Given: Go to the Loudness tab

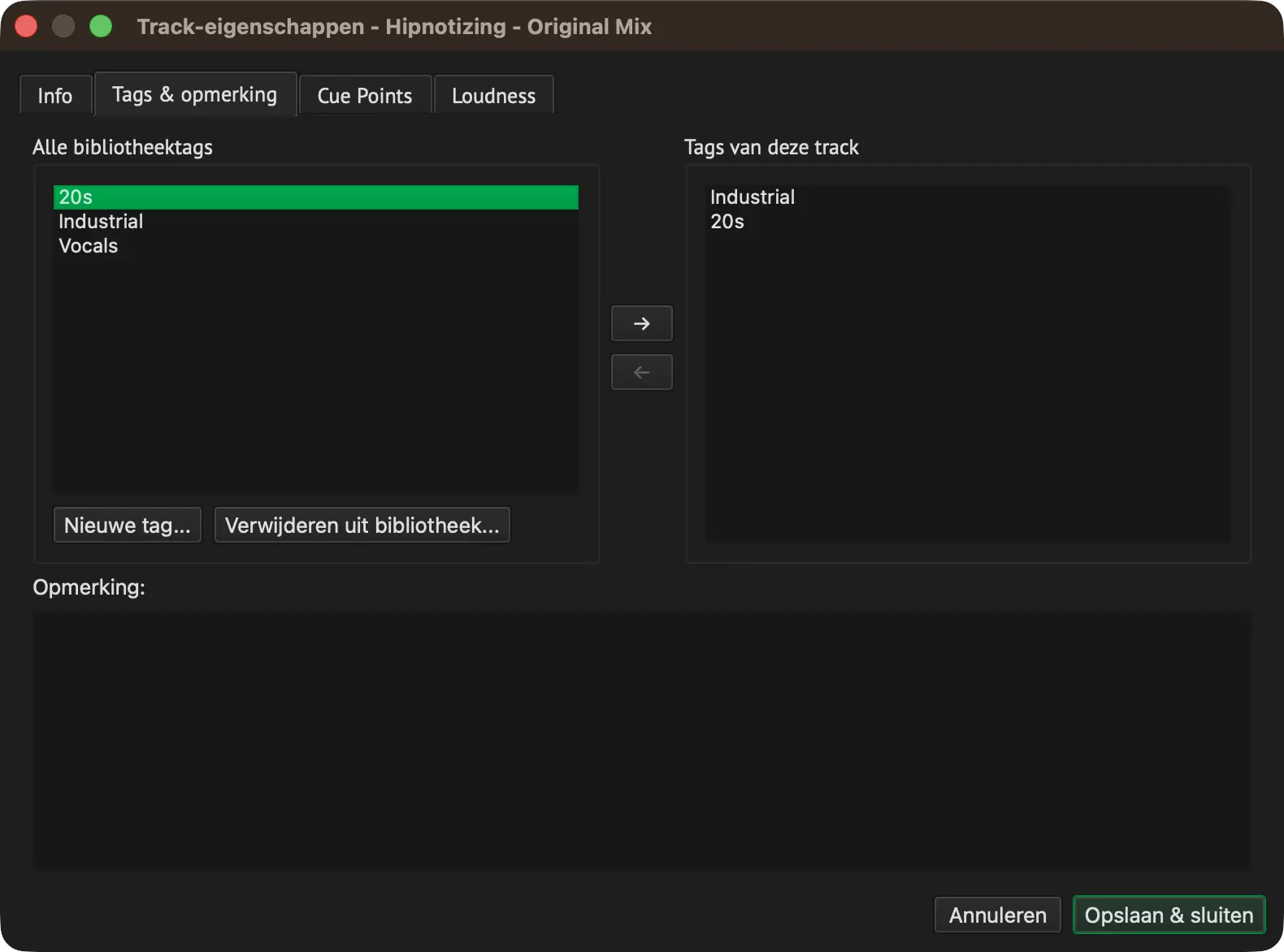Looking at the screenshot, I should 494,95.
